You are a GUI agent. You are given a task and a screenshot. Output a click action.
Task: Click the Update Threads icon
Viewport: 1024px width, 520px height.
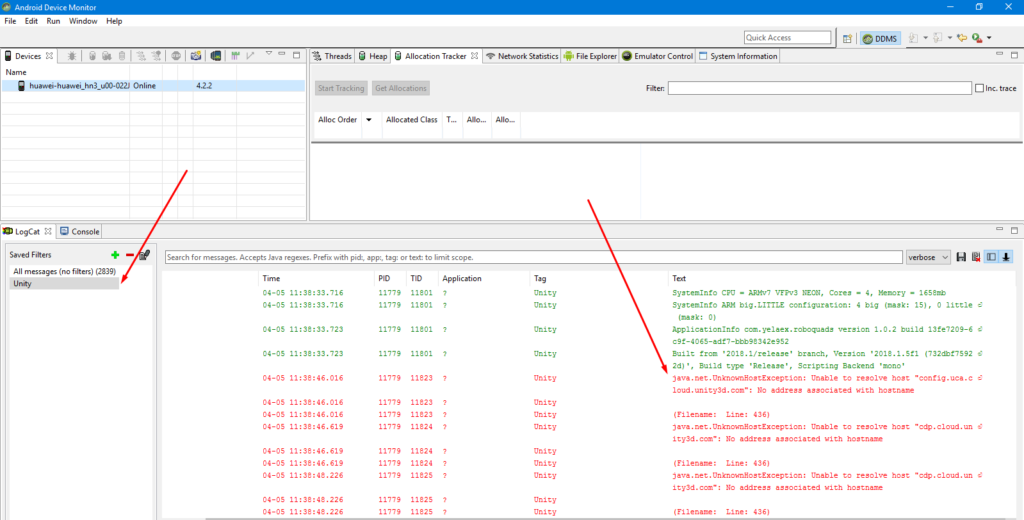(141, 56)
